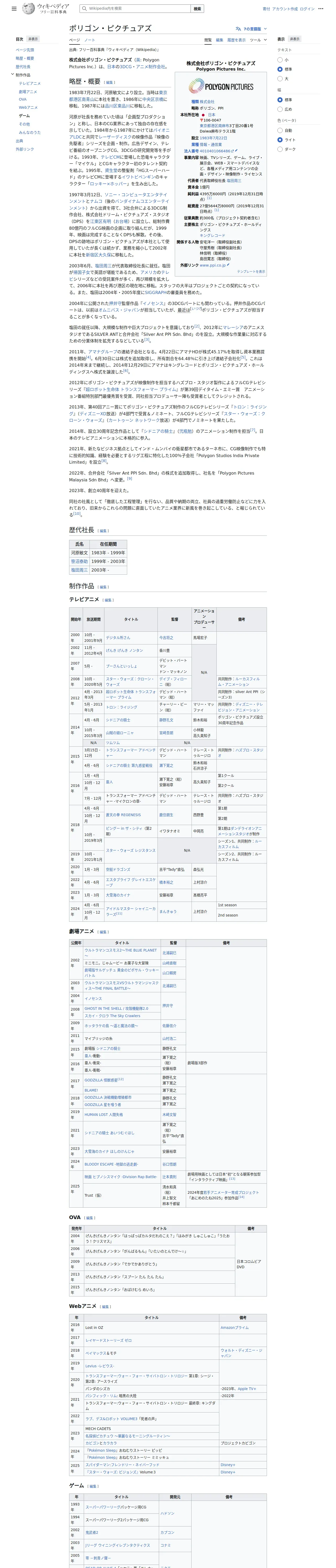
Task: Jump to OVA in contents
Action: click(x=23, y=99)
